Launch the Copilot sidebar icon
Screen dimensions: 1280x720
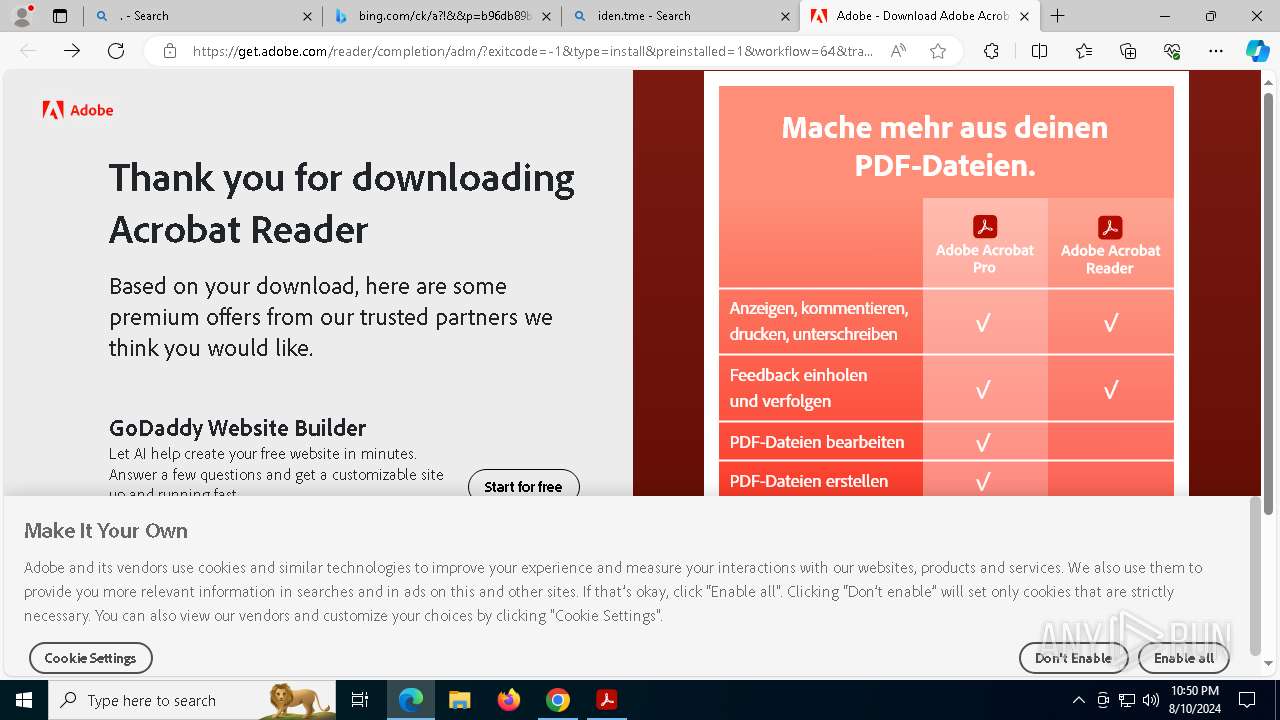1257,51
